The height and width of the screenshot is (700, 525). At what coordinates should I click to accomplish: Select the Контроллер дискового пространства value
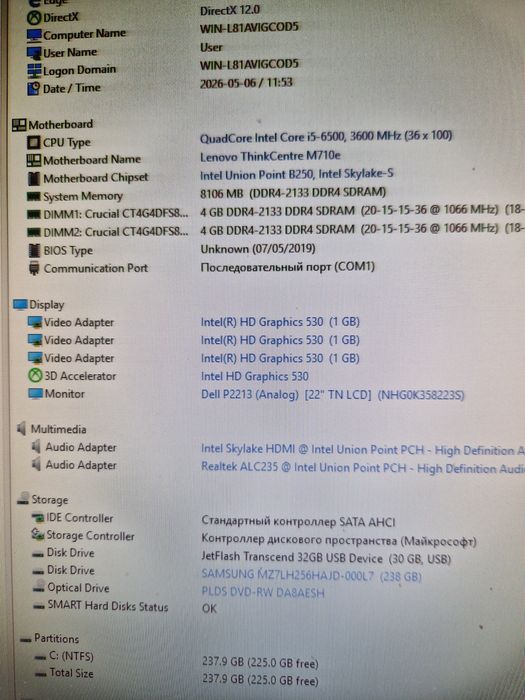[x=339, y=541]
